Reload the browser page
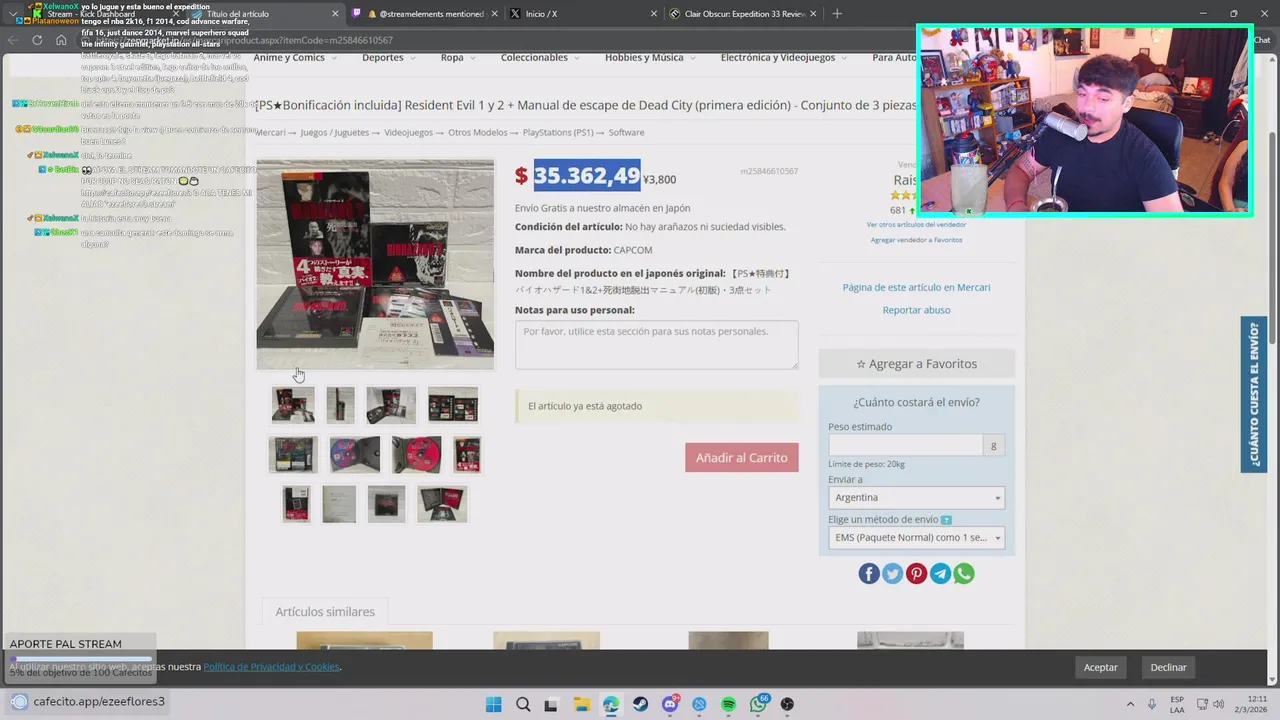Image resolution: width=1280 pixels, height=720 pixels. 37,40
